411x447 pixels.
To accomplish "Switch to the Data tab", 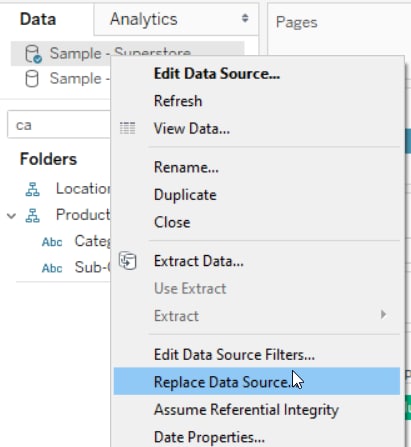I will coord(38,19).
